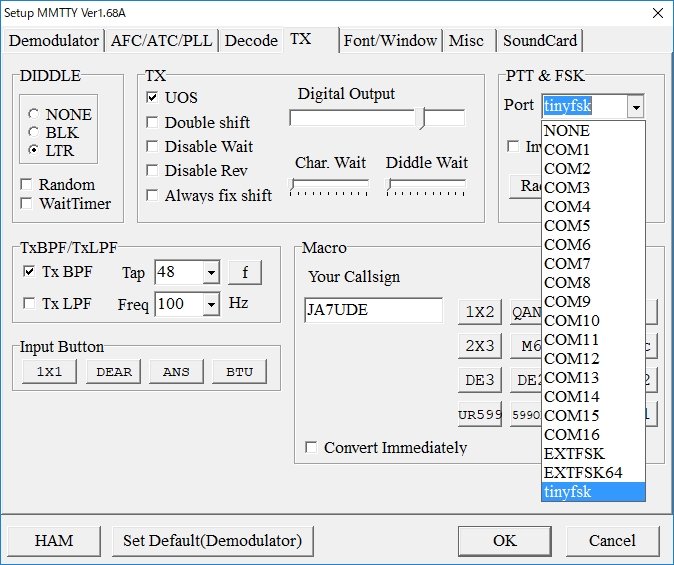Choose COM3 from port list
Screen dimensions: 674x565
[x=593, y=187]
